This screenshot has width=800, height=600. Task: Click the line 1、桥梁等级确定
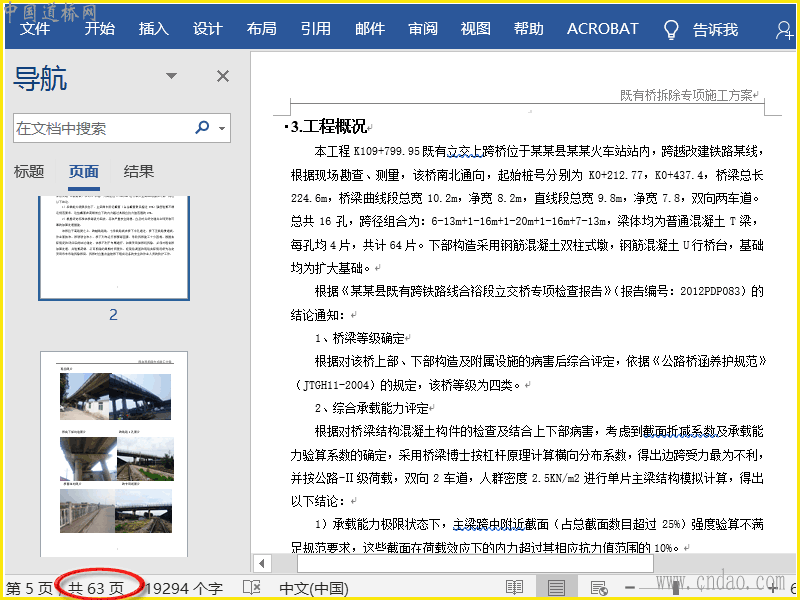[360, 338]
